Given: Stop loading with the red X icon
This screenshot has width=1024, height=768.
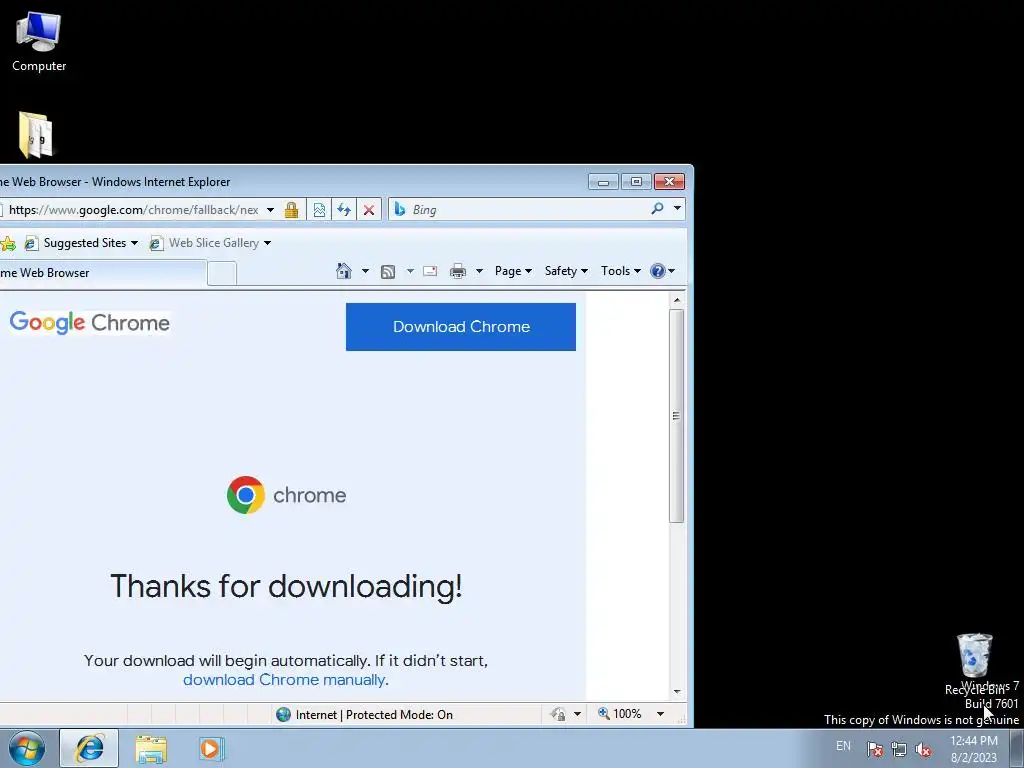Looking at the screenshot, I should click(369, 210).
